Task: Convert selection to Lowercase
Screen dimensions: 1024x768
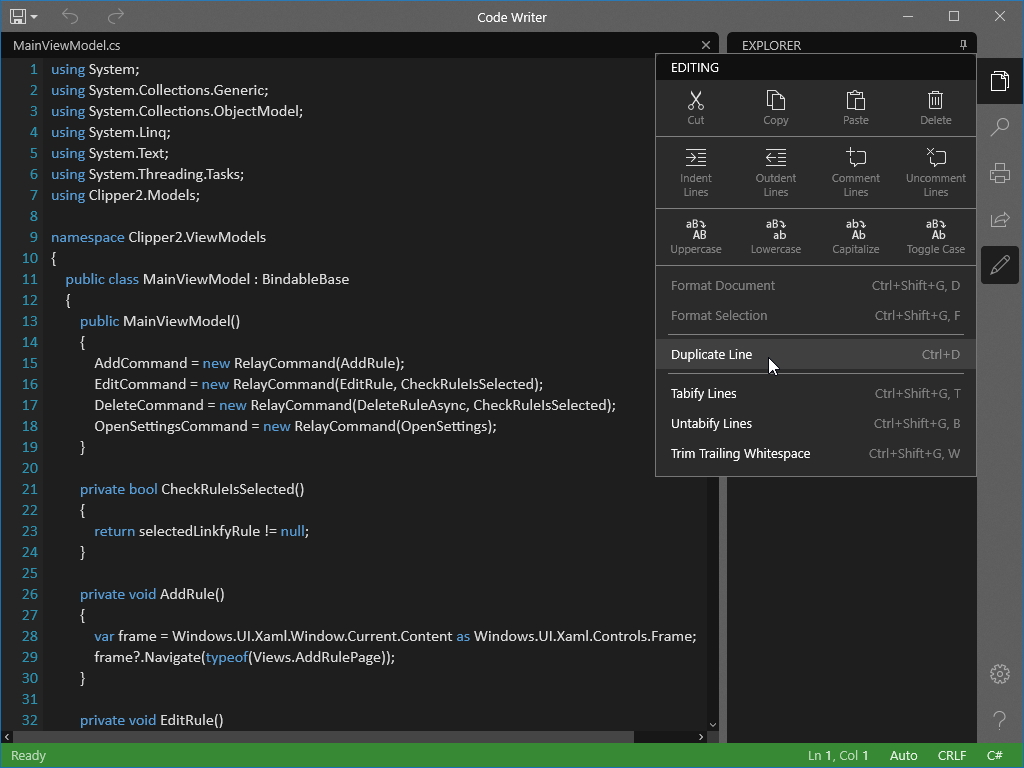Action: point(775,236)
